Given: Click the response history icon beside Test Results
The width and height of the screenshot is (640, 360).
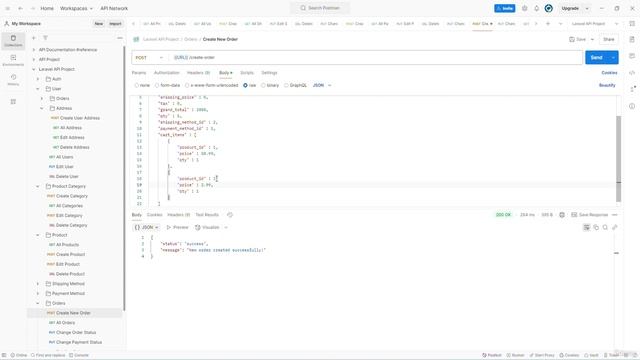Looking at the screenshot, I should click(x=230, y=215).
